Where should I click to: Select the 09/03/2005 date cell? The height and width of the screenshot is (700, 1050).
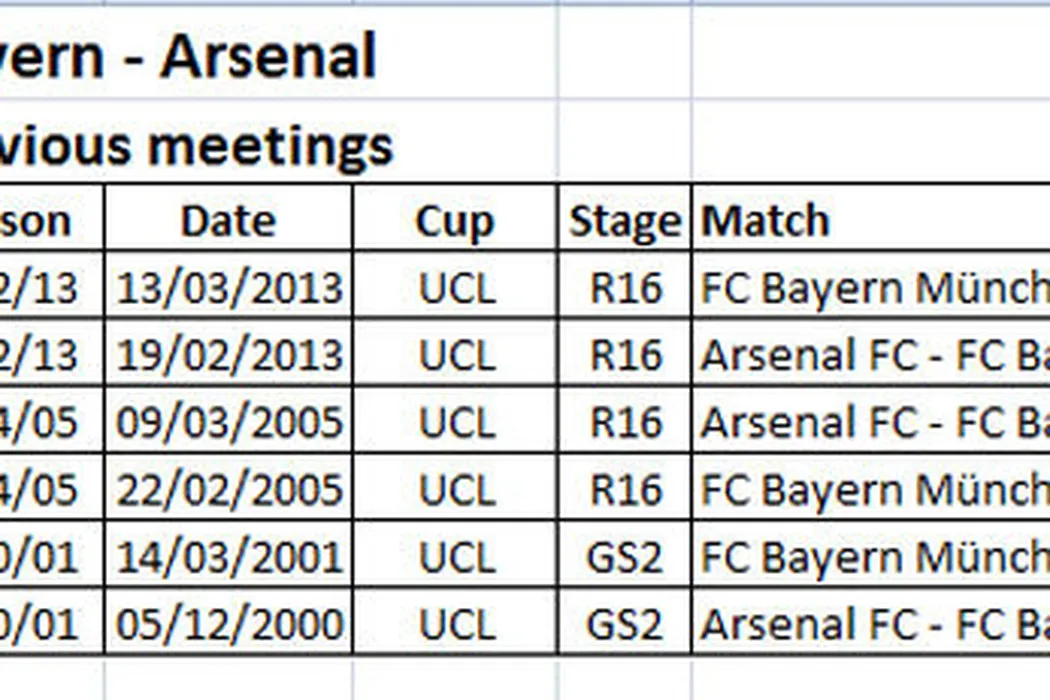pos(229,422)
